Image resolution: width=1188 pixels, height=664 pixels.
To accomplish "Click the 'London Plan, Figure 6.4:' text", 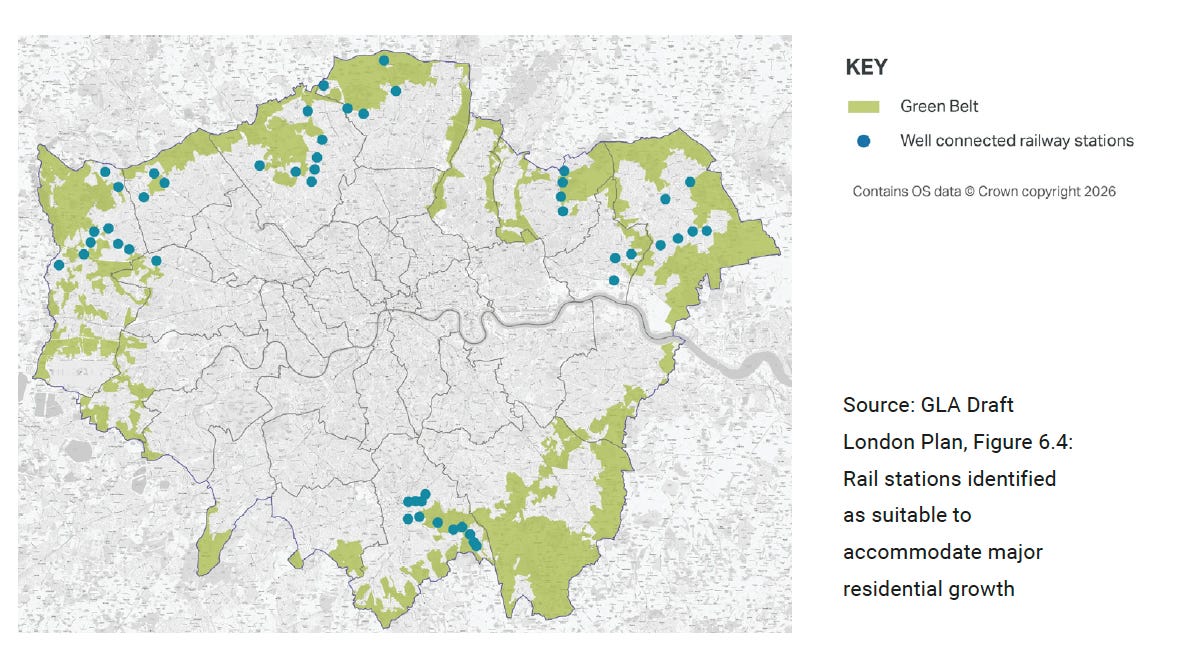I will tap(958, 442).
